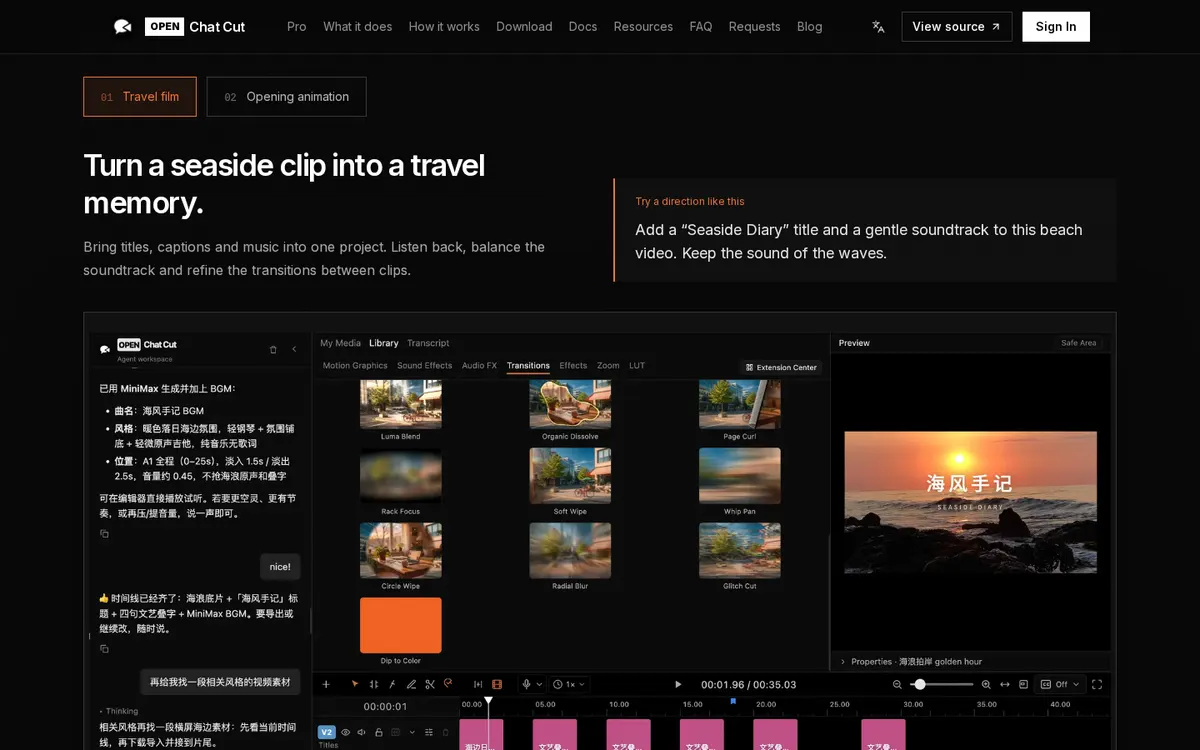The height and width of the screenshot is (750, 1200).
Task: Choose the orange Dip to Color swatch
Action: click(400, 626)
